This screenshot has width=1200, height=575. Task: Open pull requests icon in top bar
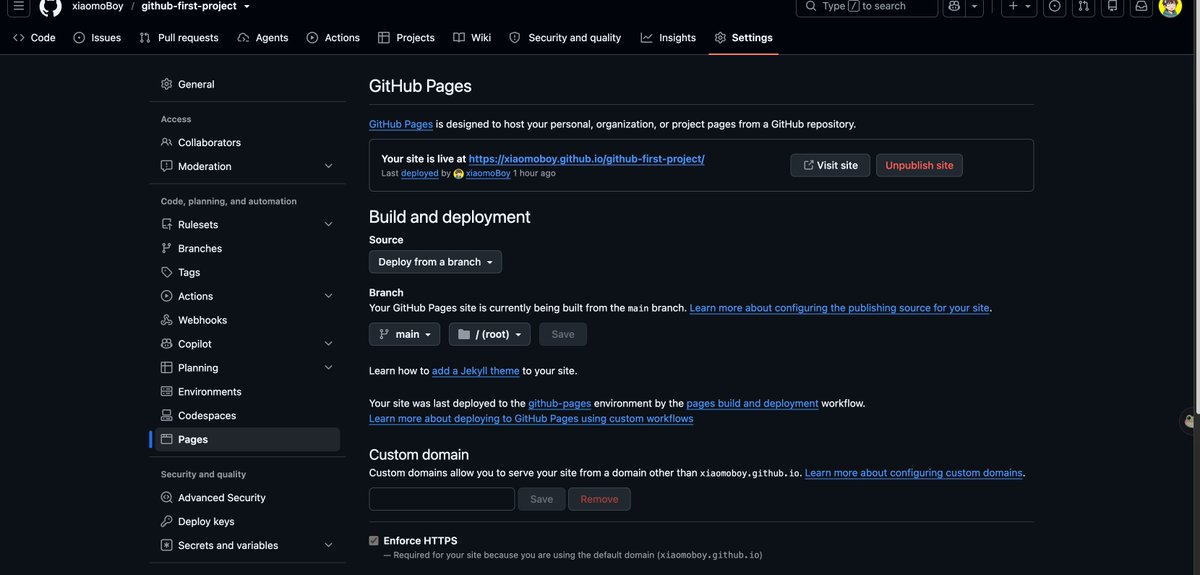tap(1083, 6)
